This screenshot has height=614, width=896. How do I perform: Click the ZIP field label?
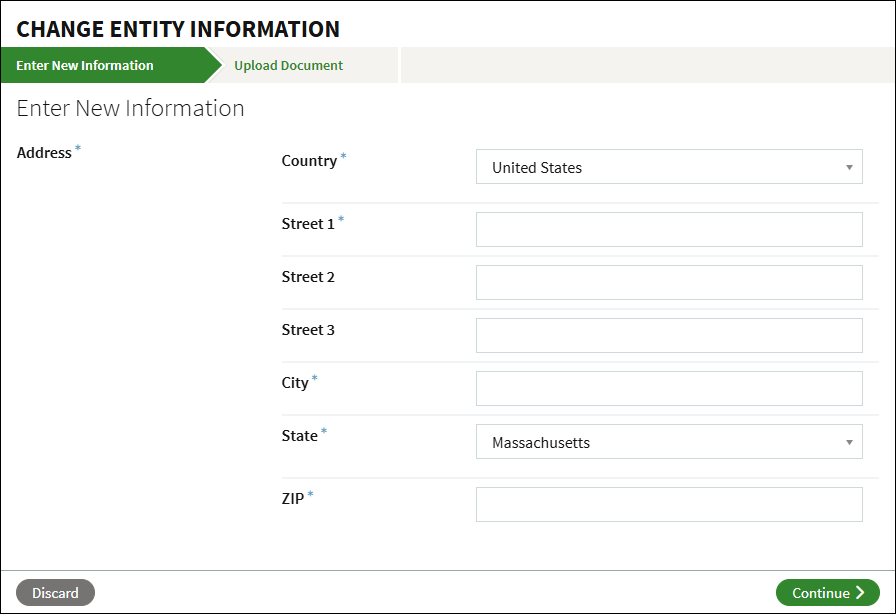pos(293,499)
